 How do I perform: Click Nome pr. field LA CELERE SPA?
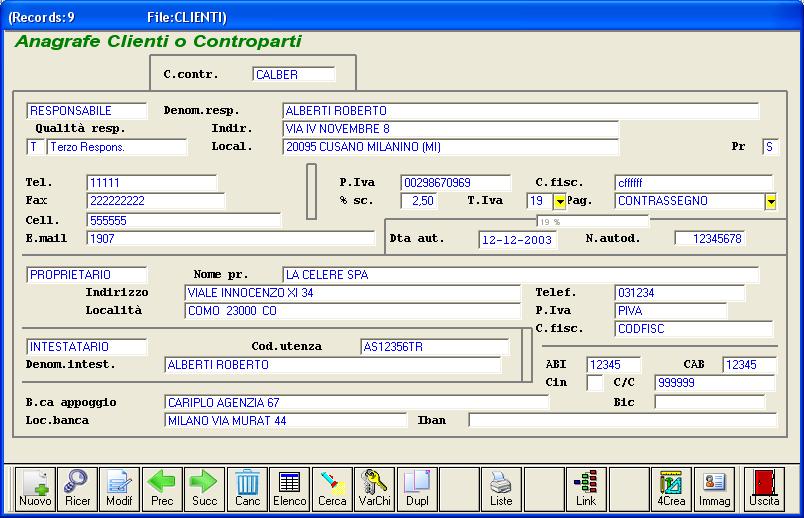(520, 274)
